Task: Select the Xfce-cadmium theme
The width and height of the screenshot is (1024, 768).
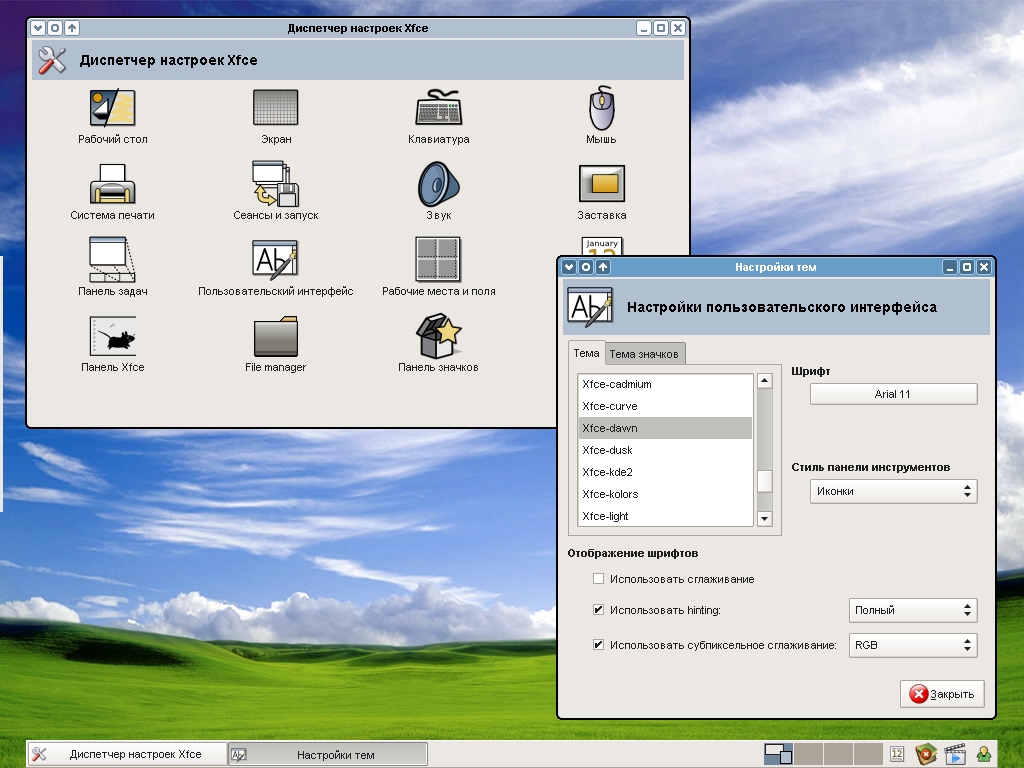Action: click(665, 384)
